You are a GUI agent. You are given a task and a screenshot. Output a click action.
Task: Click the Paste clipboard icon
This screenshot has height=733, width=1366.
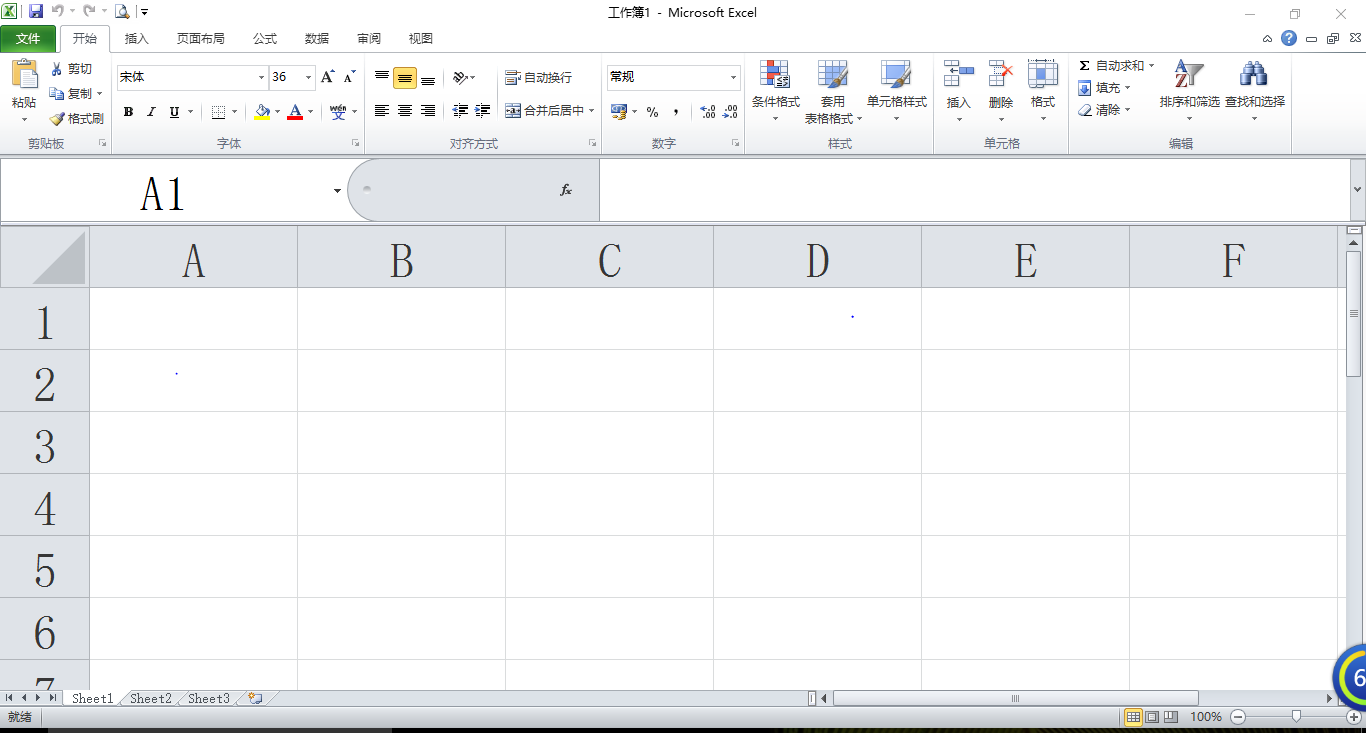[24, 74]
